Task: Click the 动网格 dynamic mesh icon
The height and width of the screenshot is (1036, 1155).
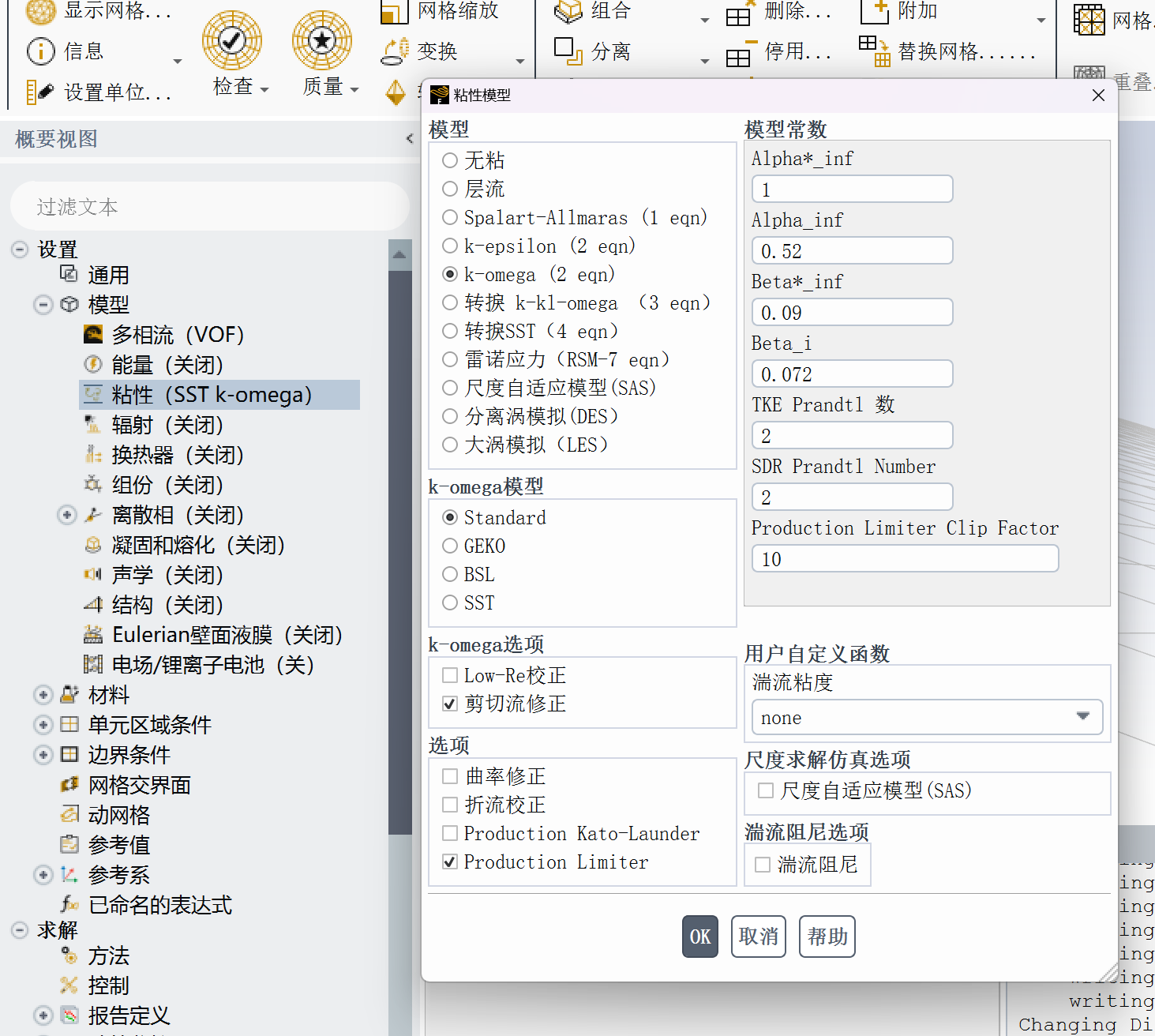Action: 69,814
